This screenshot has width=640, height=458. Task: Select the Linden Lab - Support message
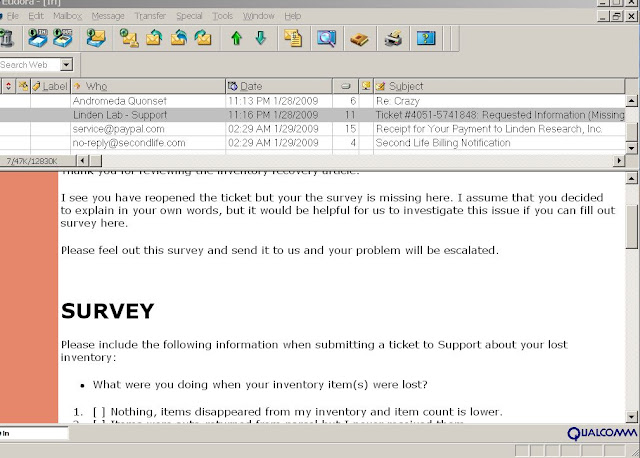[x=120, y=115]
